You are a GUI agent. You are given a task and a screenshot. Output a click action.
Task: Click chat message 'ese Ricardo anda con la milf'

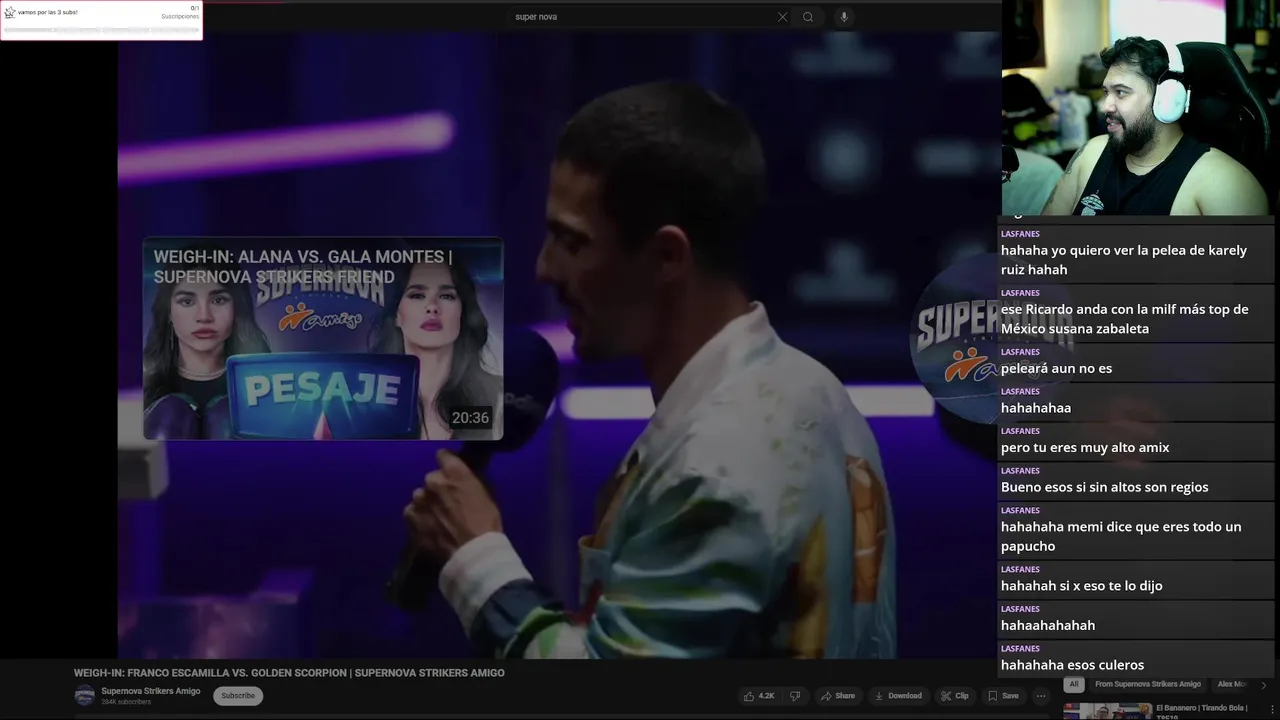pos(1136,313)
